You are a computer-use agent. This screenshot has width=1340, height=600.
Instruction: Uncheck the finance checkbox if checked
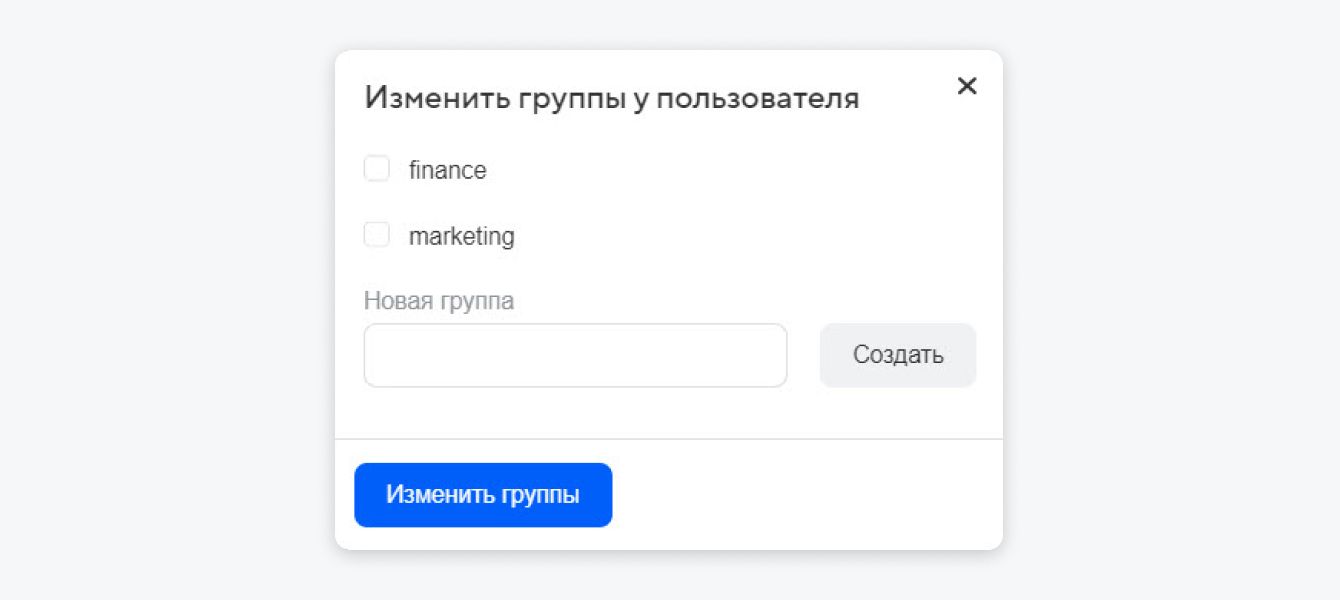(377, 169)
